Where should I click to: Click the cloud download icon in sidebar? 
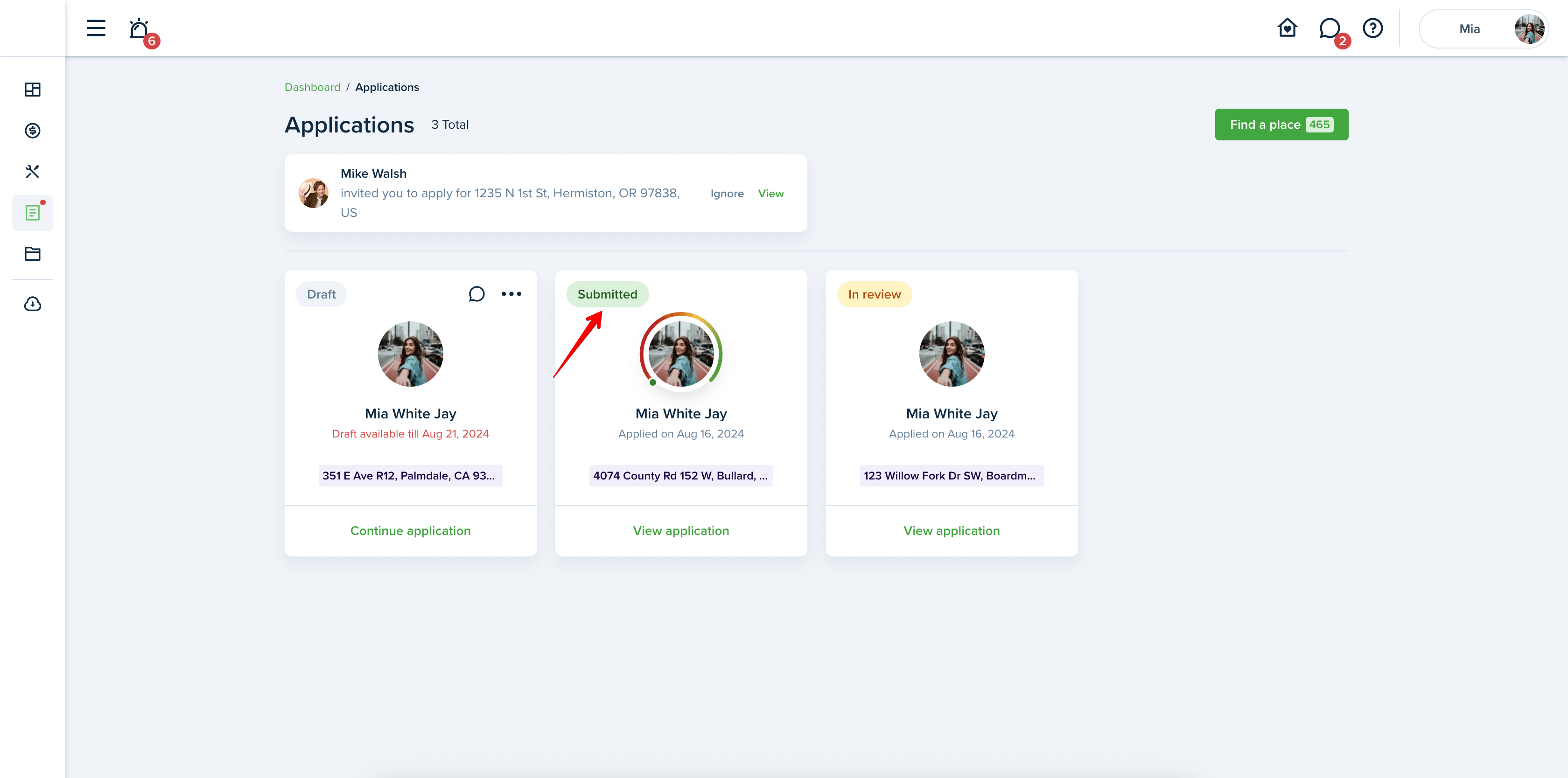click(32, 304)
